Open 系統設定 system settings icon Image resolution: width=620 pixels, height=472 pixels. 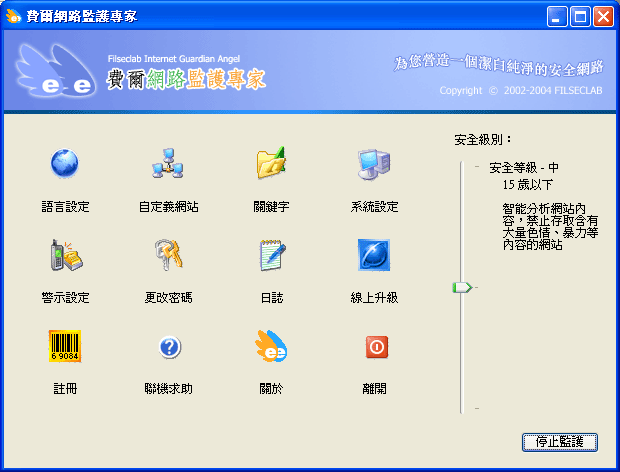(x=374, y=163)
